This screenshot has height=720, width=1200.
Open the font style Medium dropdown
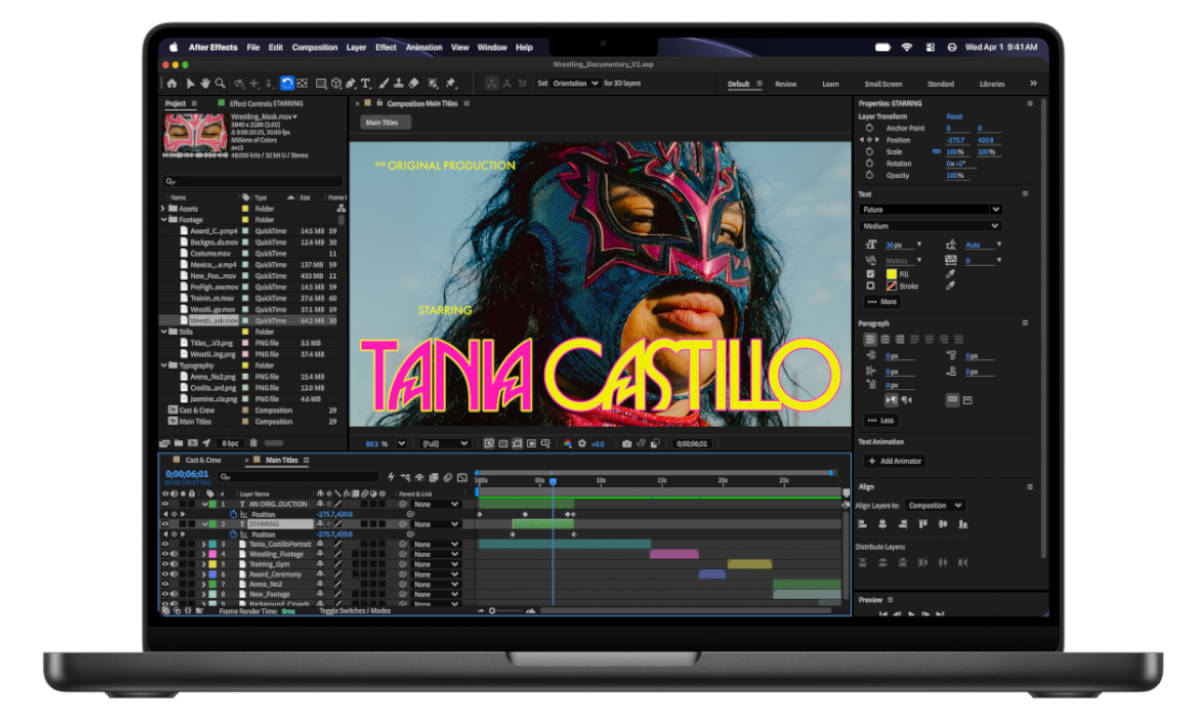coord(930,226)
